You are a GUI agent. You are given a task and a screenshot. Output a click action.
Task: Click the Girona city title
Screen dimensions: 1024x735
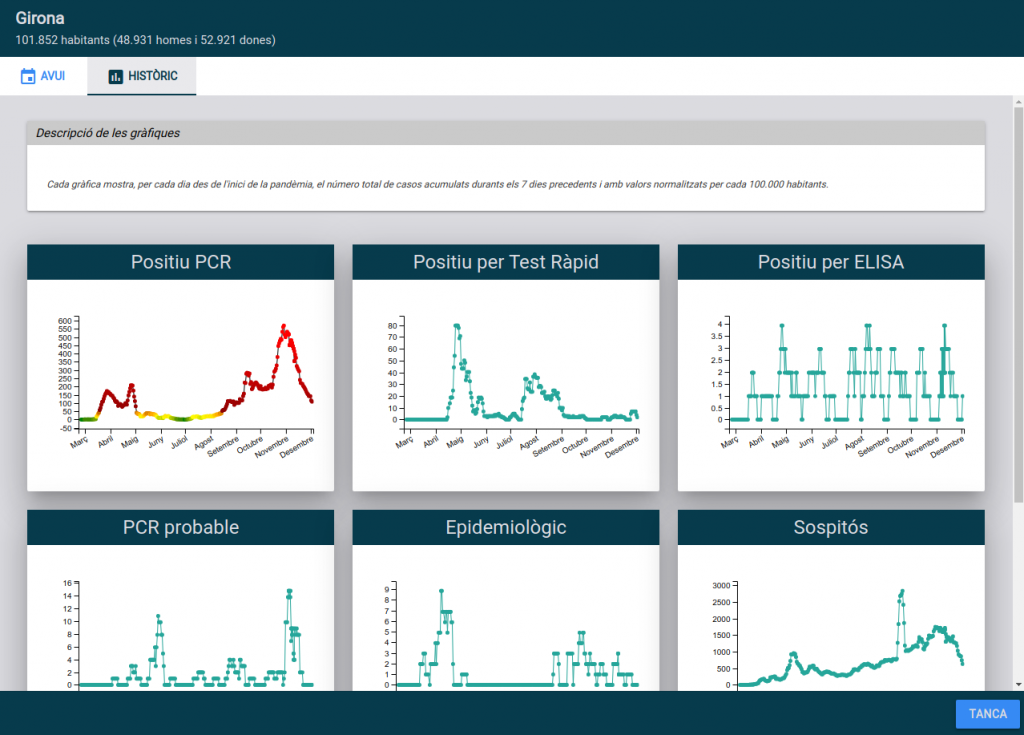40,18
